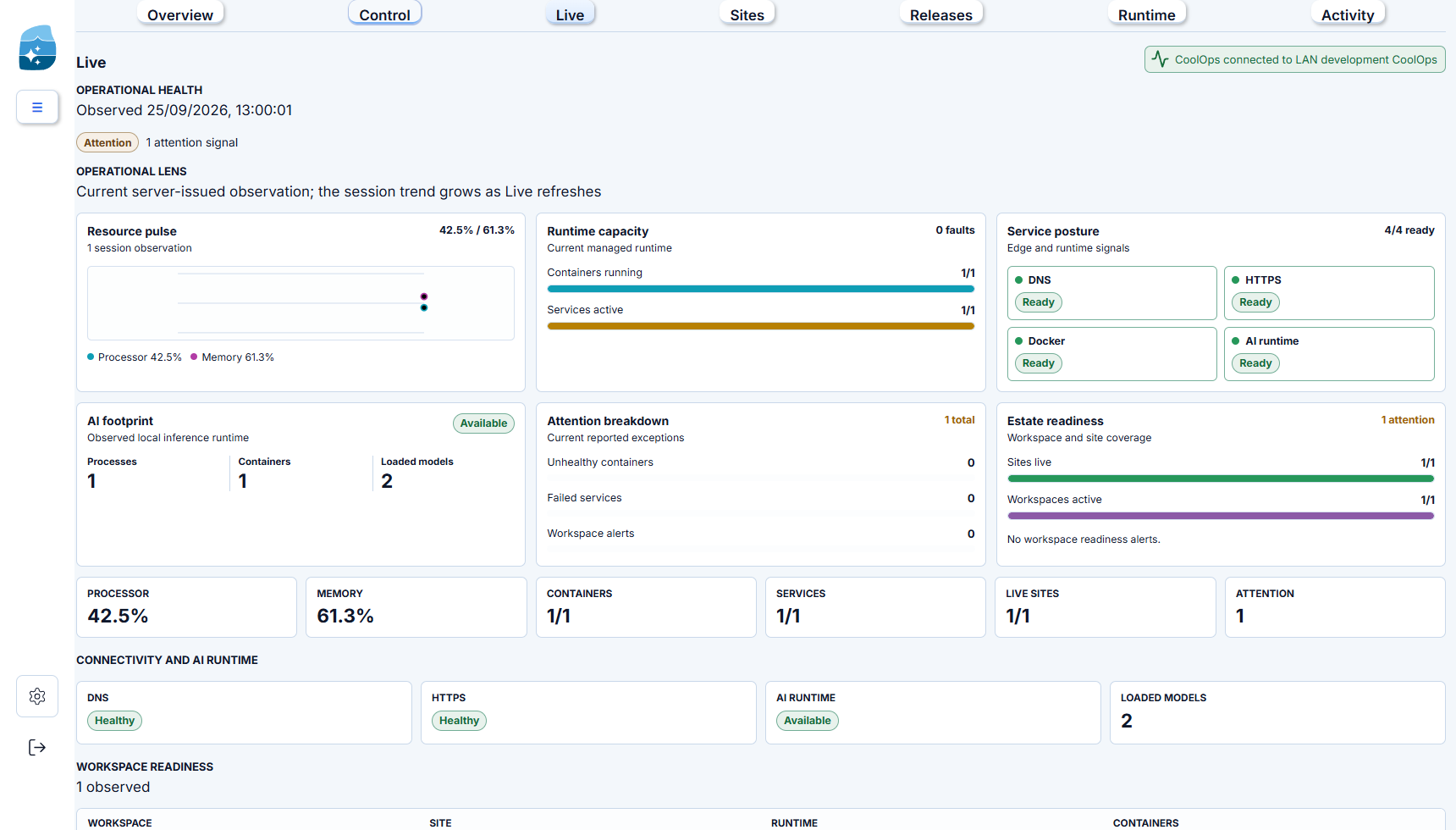Click the LIVE SITES 1/1 metric tile
This screenshot has width=1456, height=830.
[x=1106, y=607]
